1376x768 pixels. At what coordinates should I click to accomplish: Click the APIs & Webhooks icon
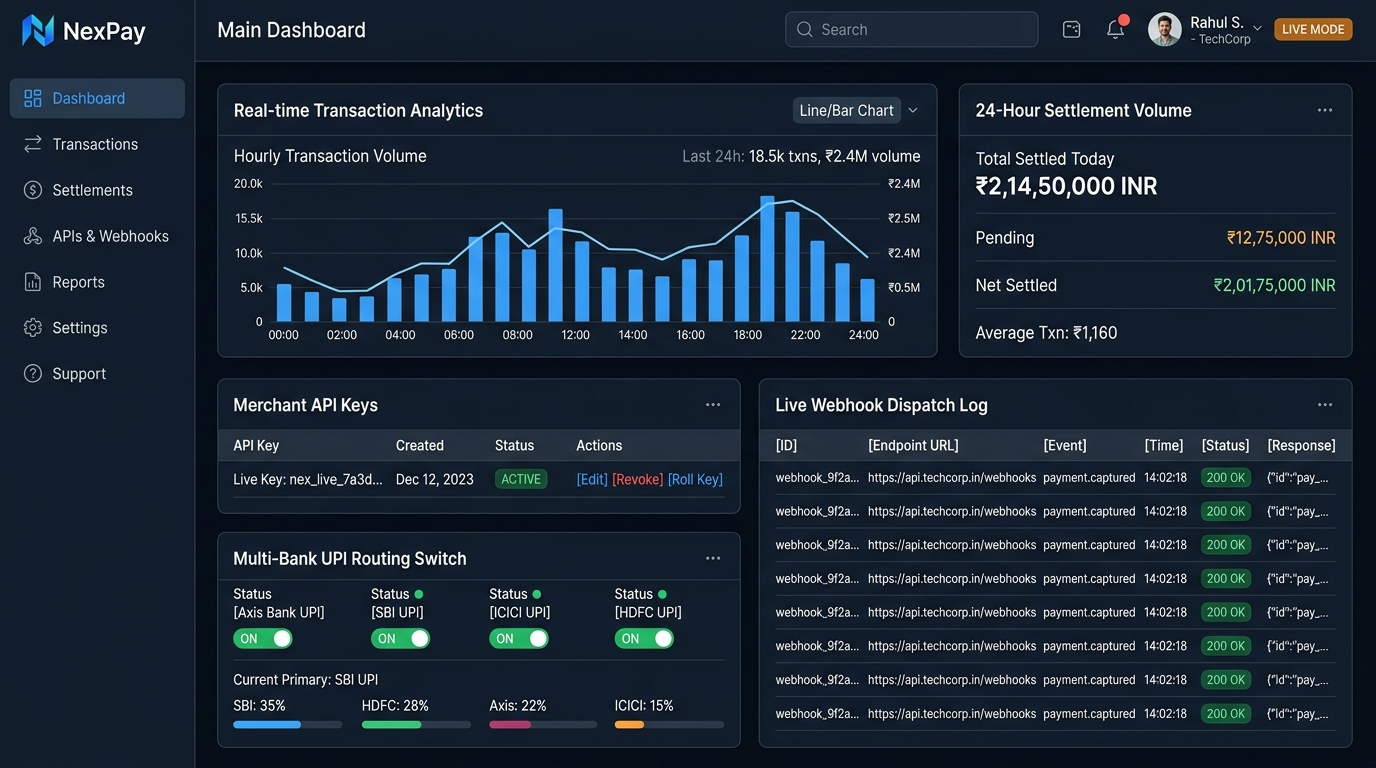(x=33, y=236)
